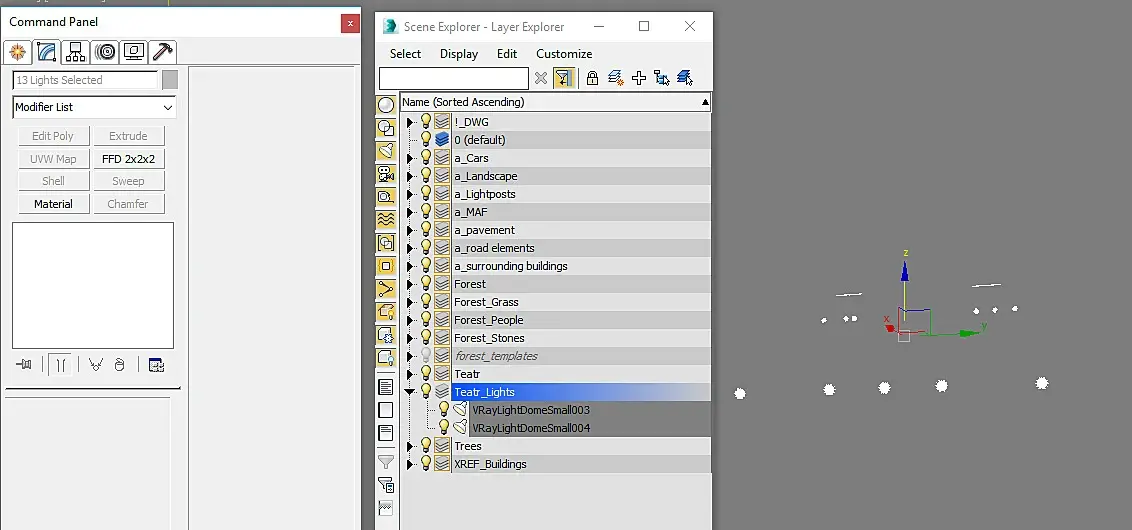1132x530 pixels.
Task: Expand the Forest layer
Action: tap(410, 284)
